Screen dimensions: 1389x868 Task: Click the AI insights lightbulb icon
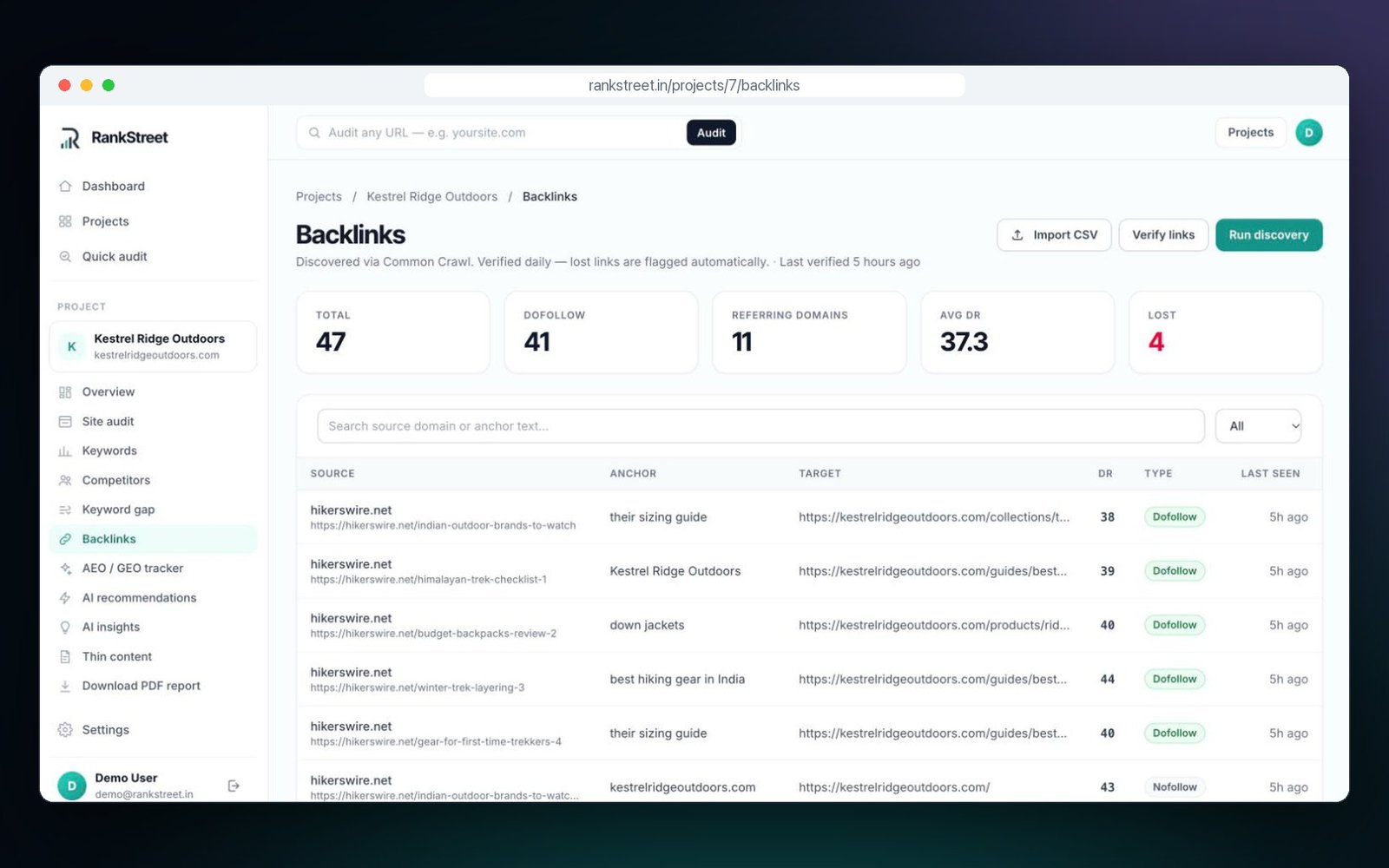(x=65, y=628)
